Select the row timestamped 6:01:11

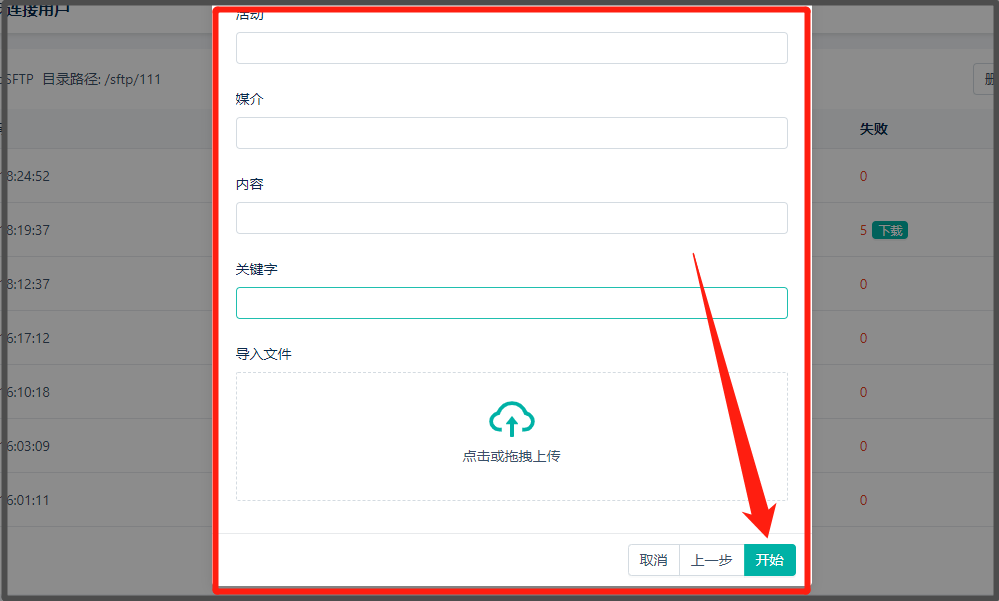tap(28, 500)
